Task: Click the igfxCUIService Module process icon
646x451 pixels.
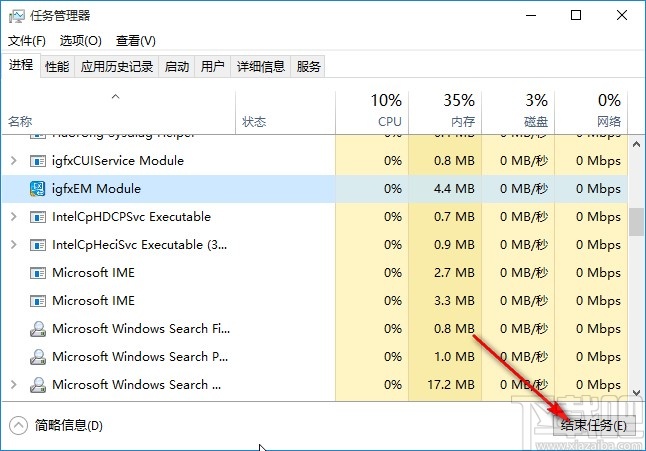Action: coord(37,161)
